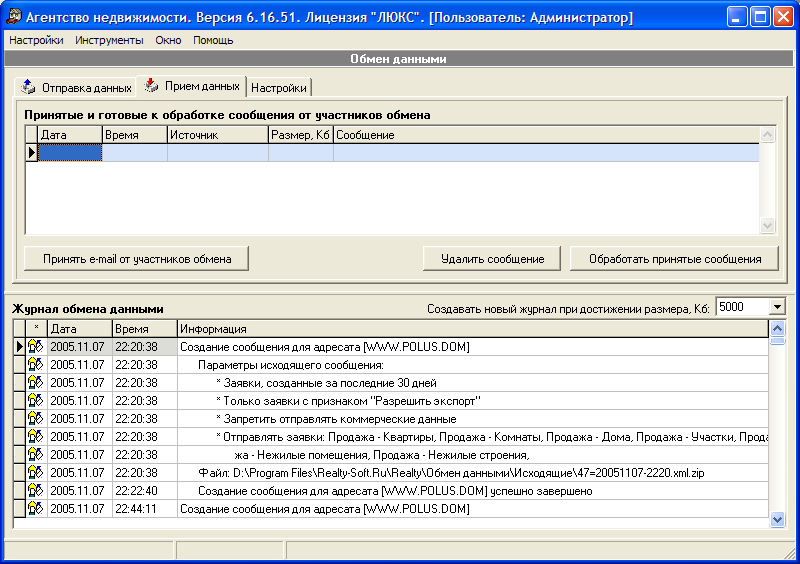Viewport: 800px width, 564px height.
Task: Click the log icon in the first 22:20:38 row
Action: (36, 347)
